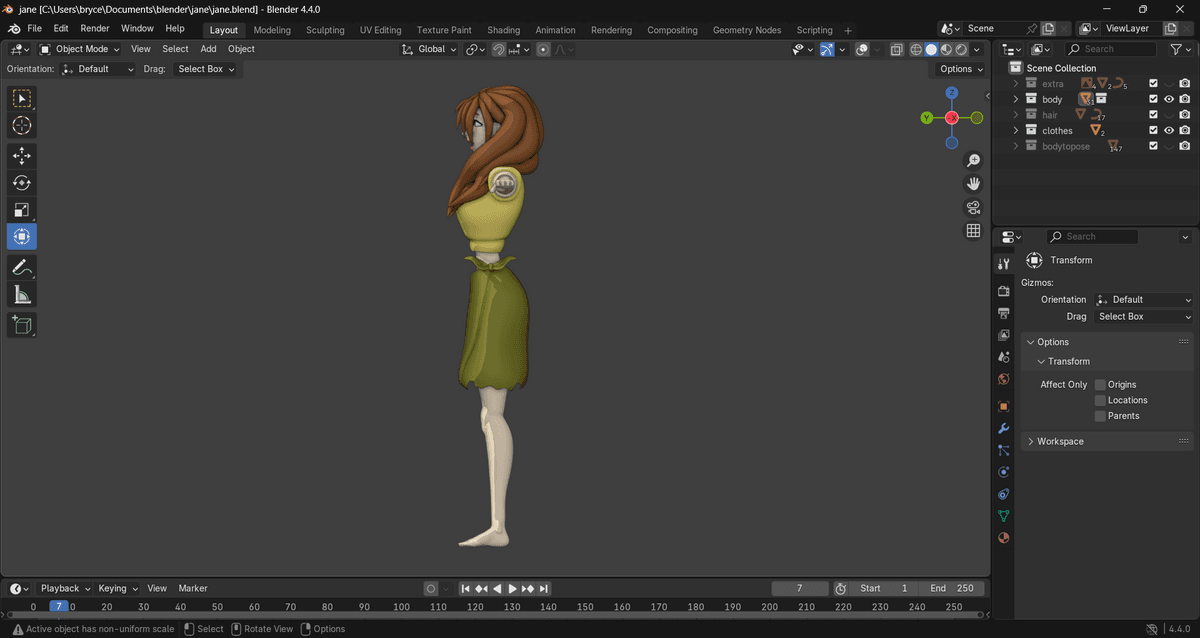Toggle camera view icon in viewport
The width and height of the screenshot is (1200, 638).
[973, 207]
